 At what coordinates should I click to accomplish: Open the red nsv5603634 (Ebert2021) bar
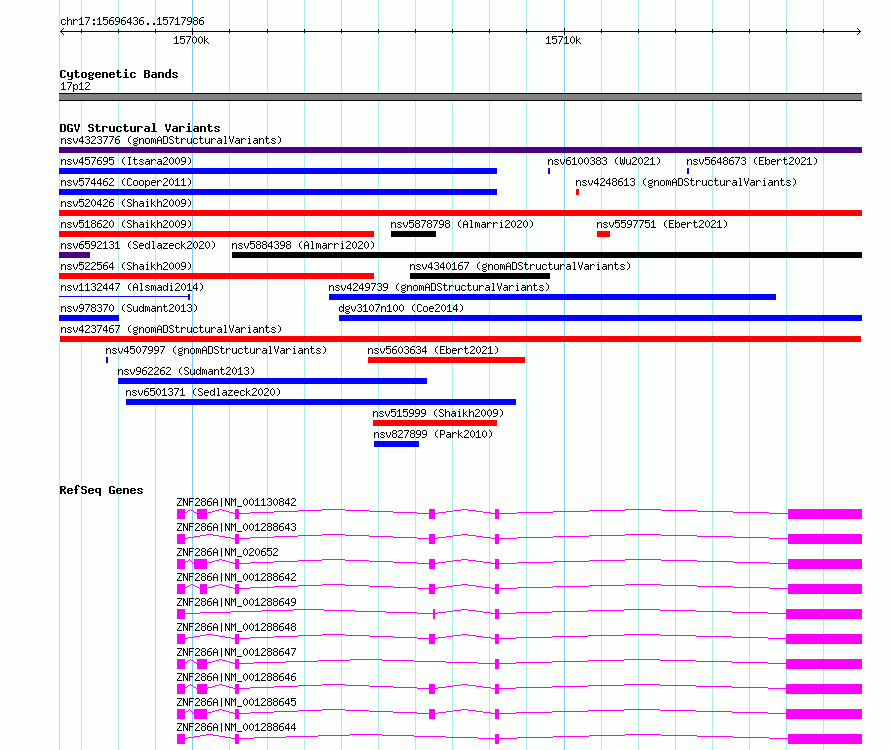pyautogui.click(x=446, y=360)
